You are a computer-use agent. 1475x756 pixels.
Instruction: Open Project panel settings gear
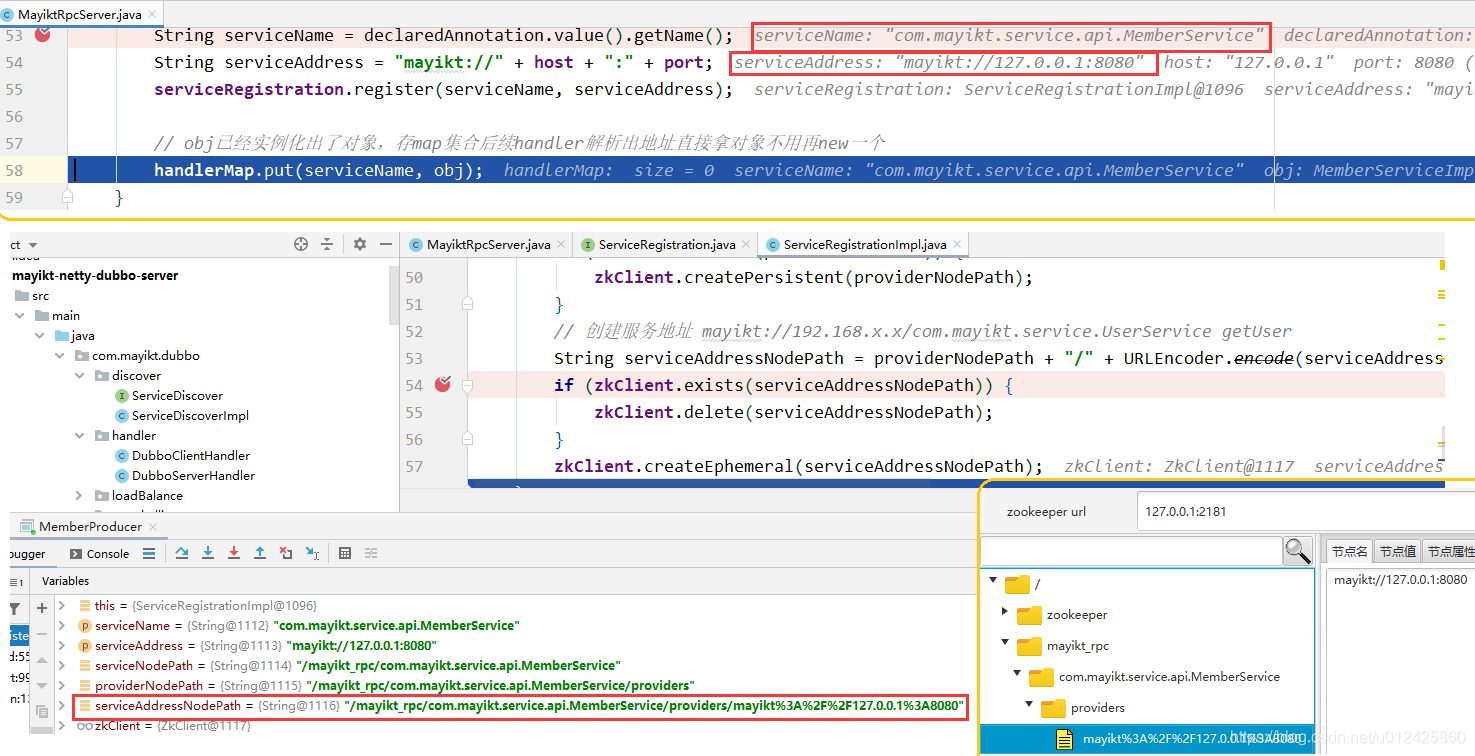pos(360,244)
